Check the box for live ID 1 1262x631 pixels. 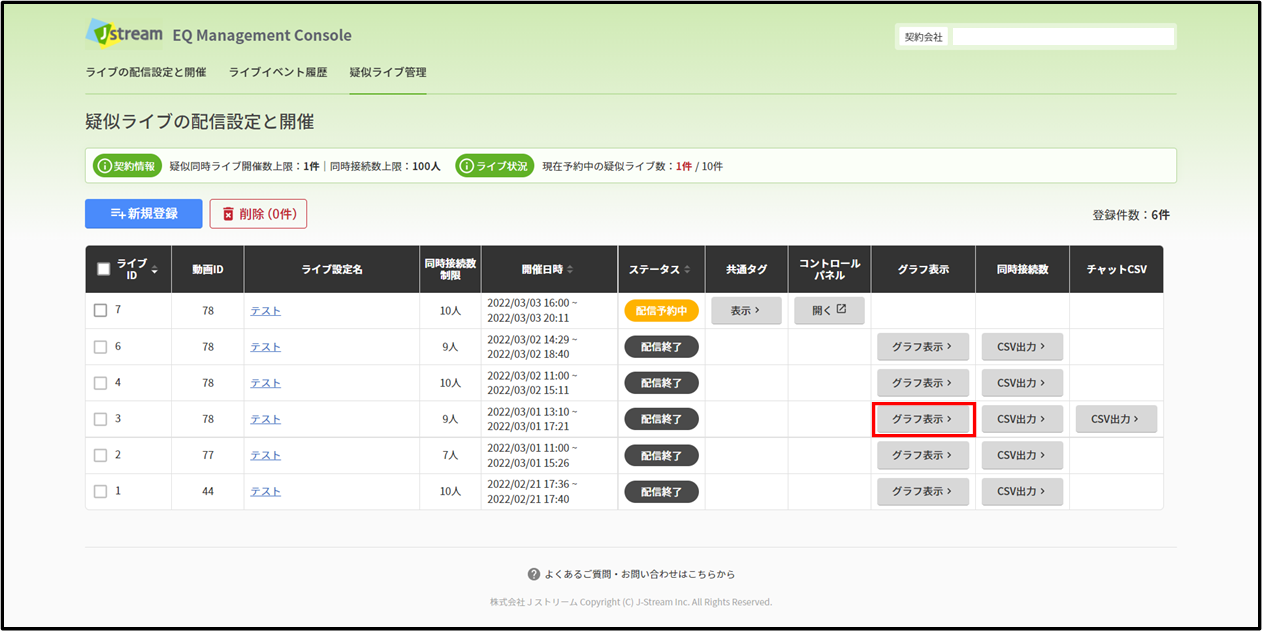click(100, 491)
